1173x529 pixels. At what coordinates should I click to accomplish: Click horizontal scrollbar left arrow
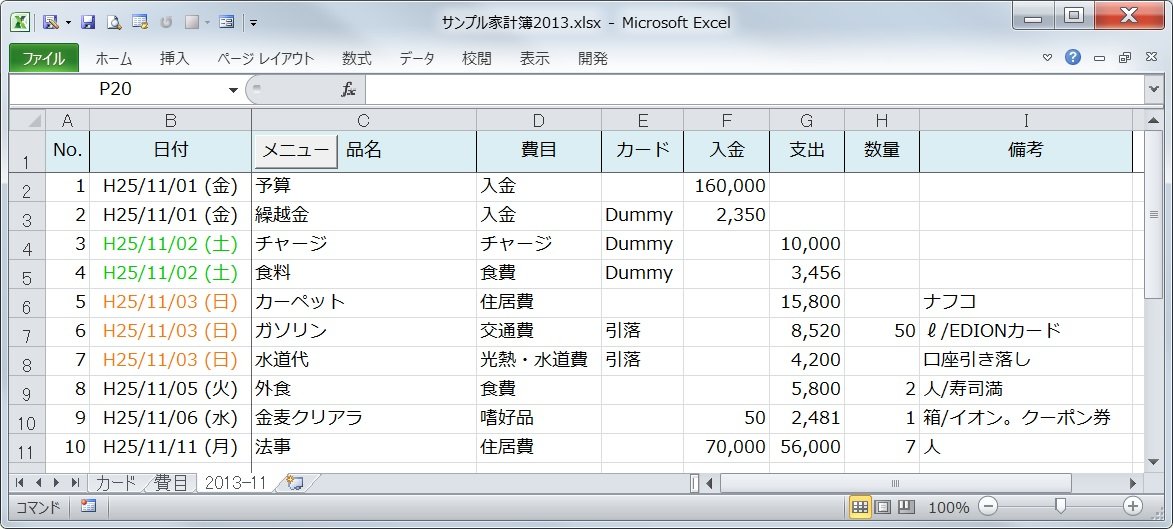(x=710, y=483)
